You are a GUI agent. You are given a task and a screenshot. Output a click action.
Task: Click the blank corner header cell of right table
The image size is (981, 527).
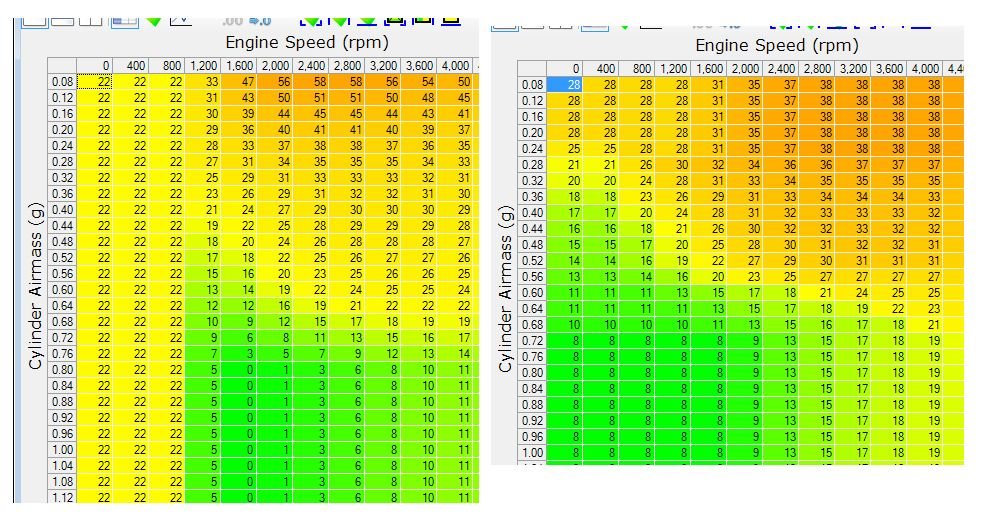532,68
